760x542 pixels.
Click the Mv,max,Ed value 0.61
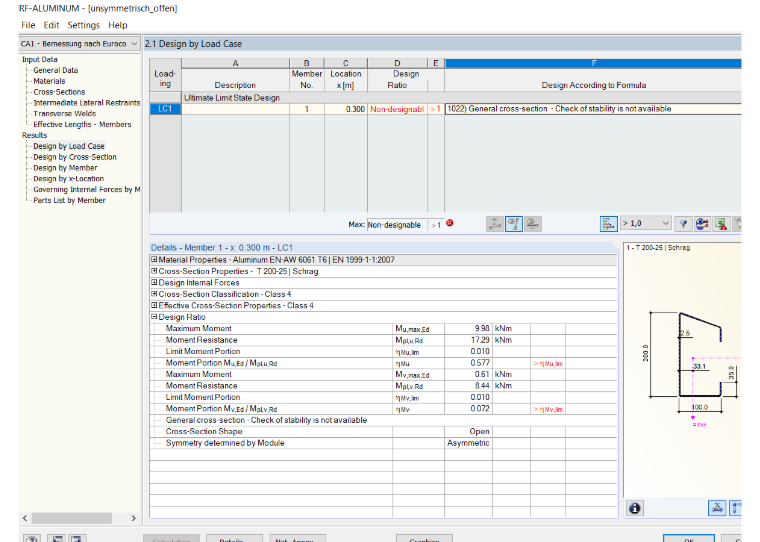pyautogui.click(x=468, y=374)
